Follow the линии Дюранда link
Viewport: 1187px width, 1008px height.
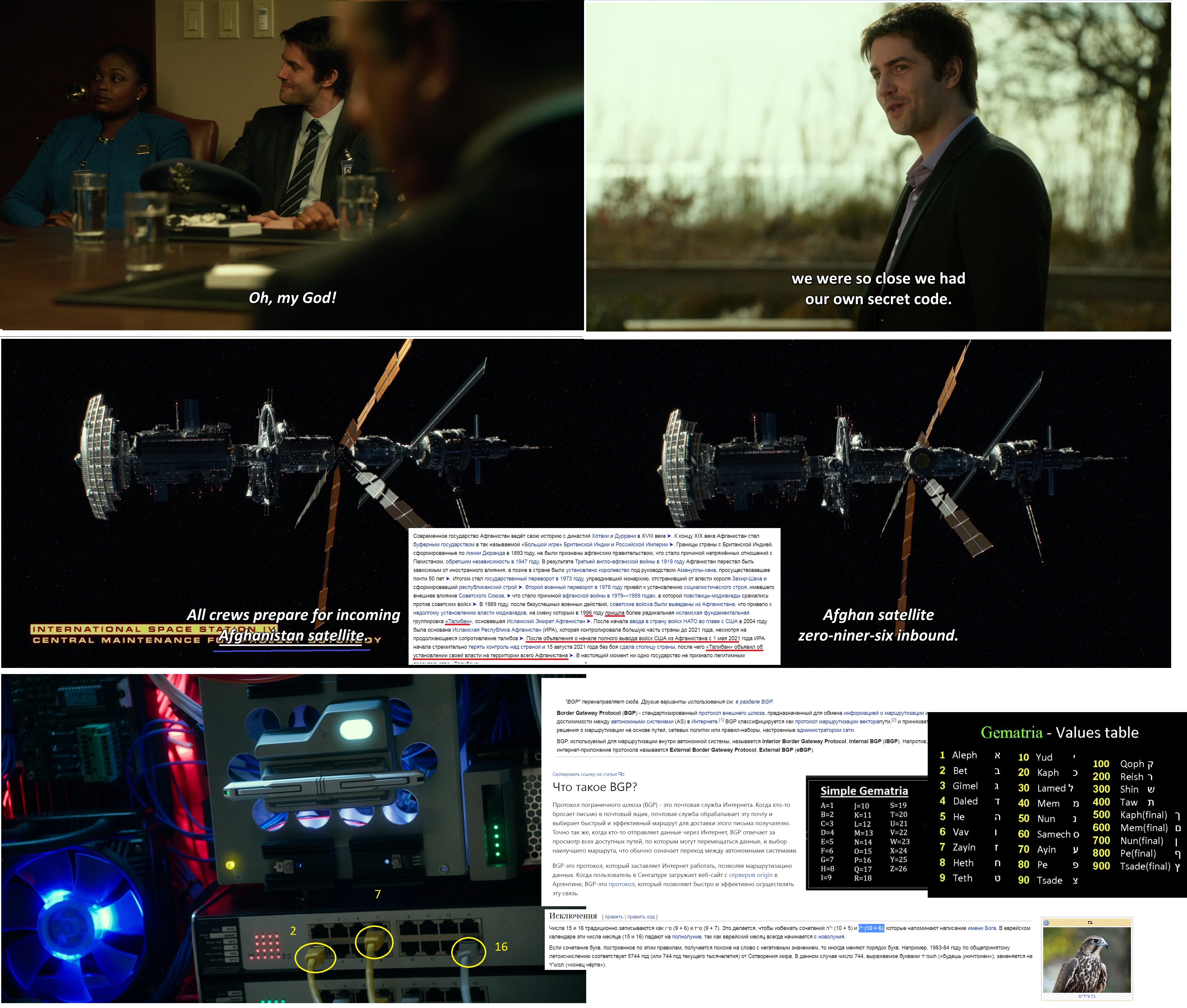point(486,553)
